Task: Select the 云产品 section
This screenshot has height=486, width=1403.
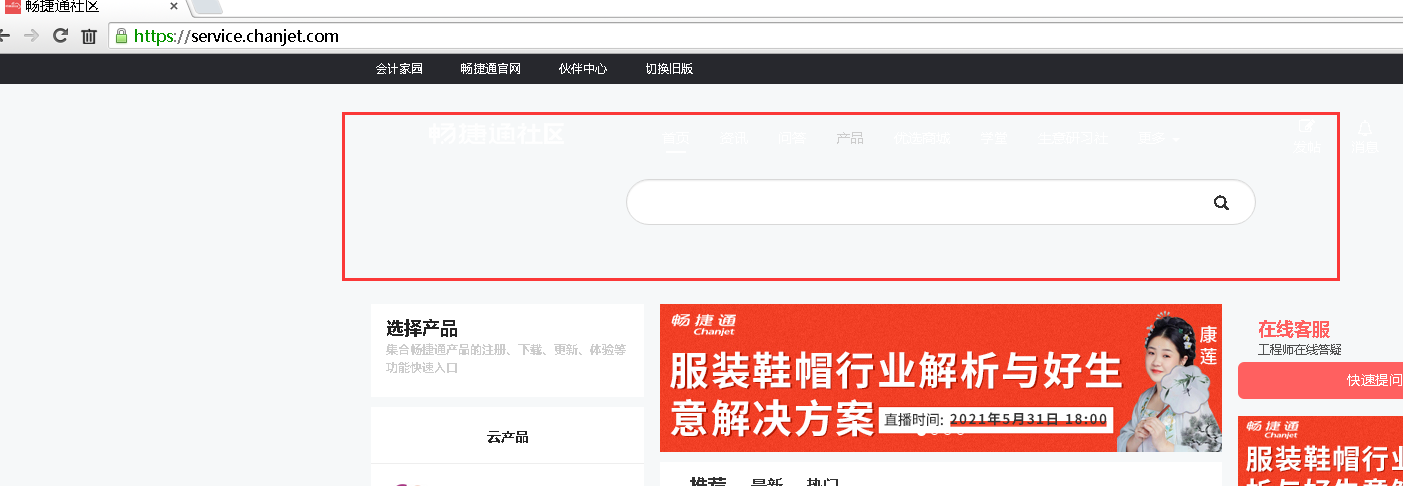Action: [x=508, y=437]
